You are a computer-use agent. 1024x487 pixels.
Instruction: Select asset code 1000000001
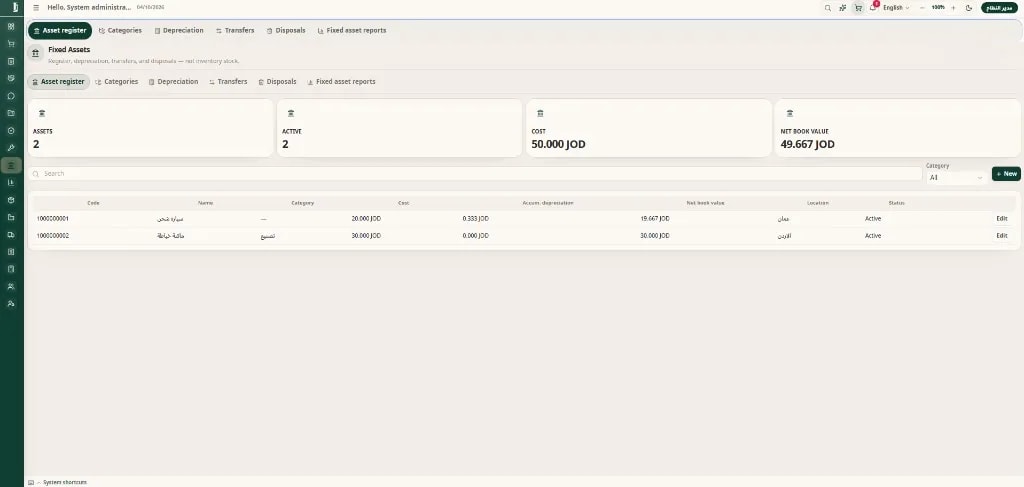53,219
